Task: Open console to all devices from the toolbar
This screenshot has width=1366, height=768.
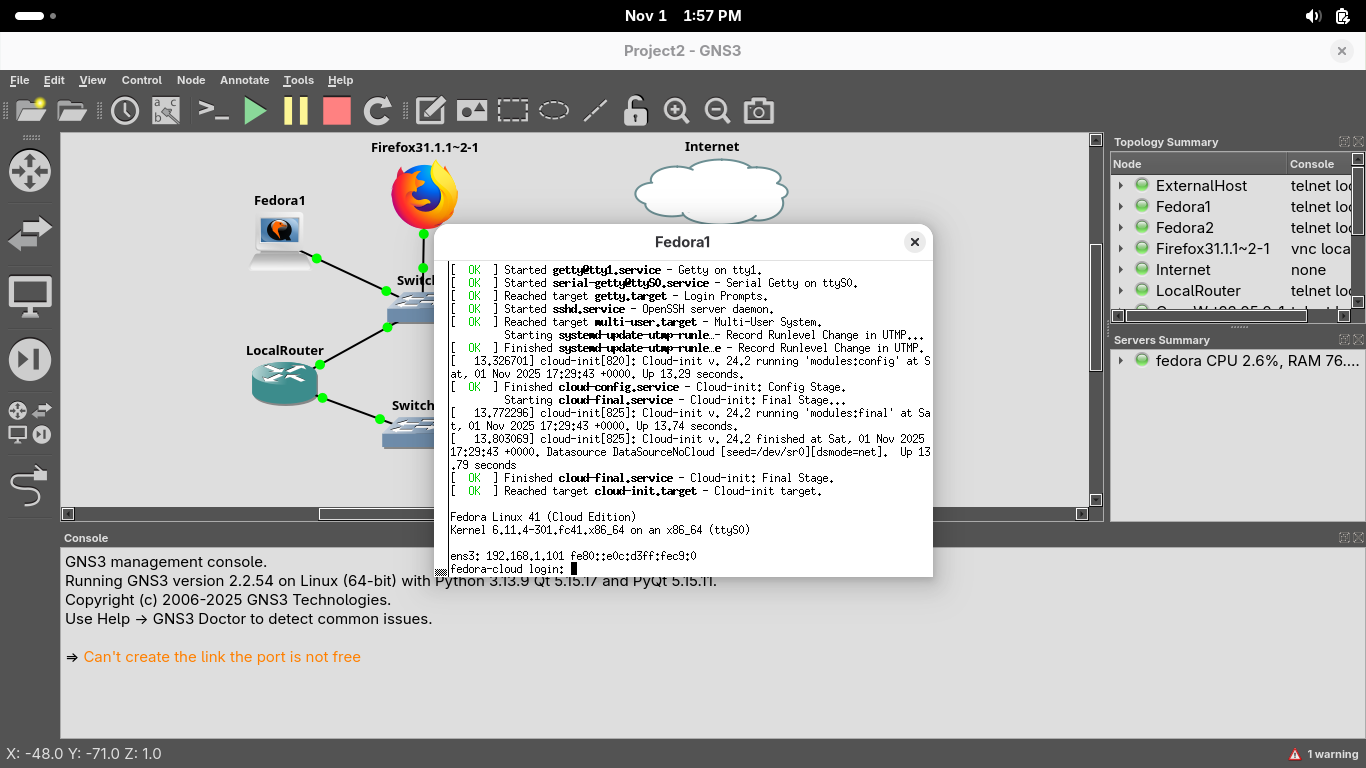Action: click(x=213, y=111)
